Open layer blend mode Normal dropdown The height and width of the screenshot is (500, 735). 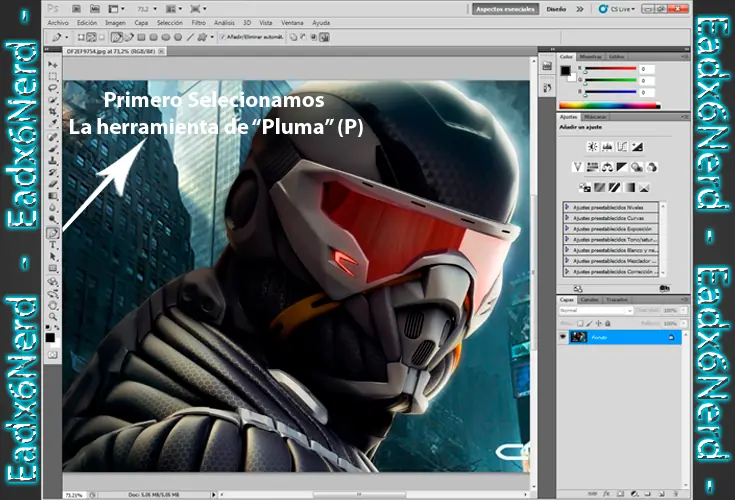click(x=596, y=311)
